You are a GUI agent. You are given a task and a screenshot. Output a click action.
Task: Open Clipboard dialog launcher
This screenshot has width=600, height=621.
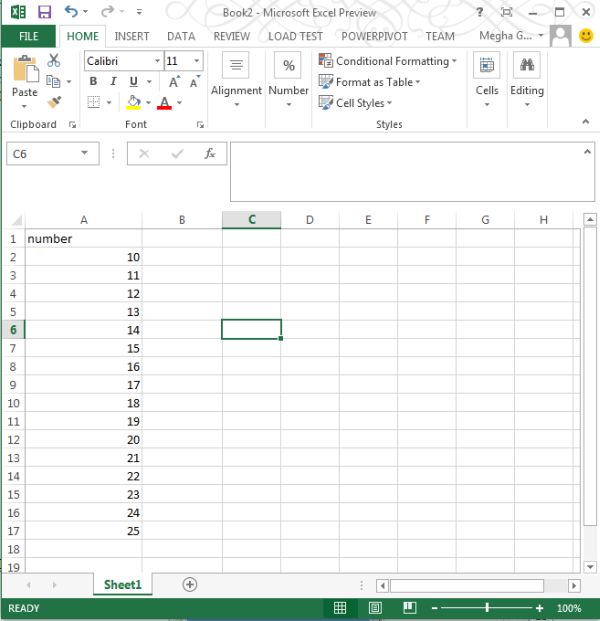click(72, 125)
